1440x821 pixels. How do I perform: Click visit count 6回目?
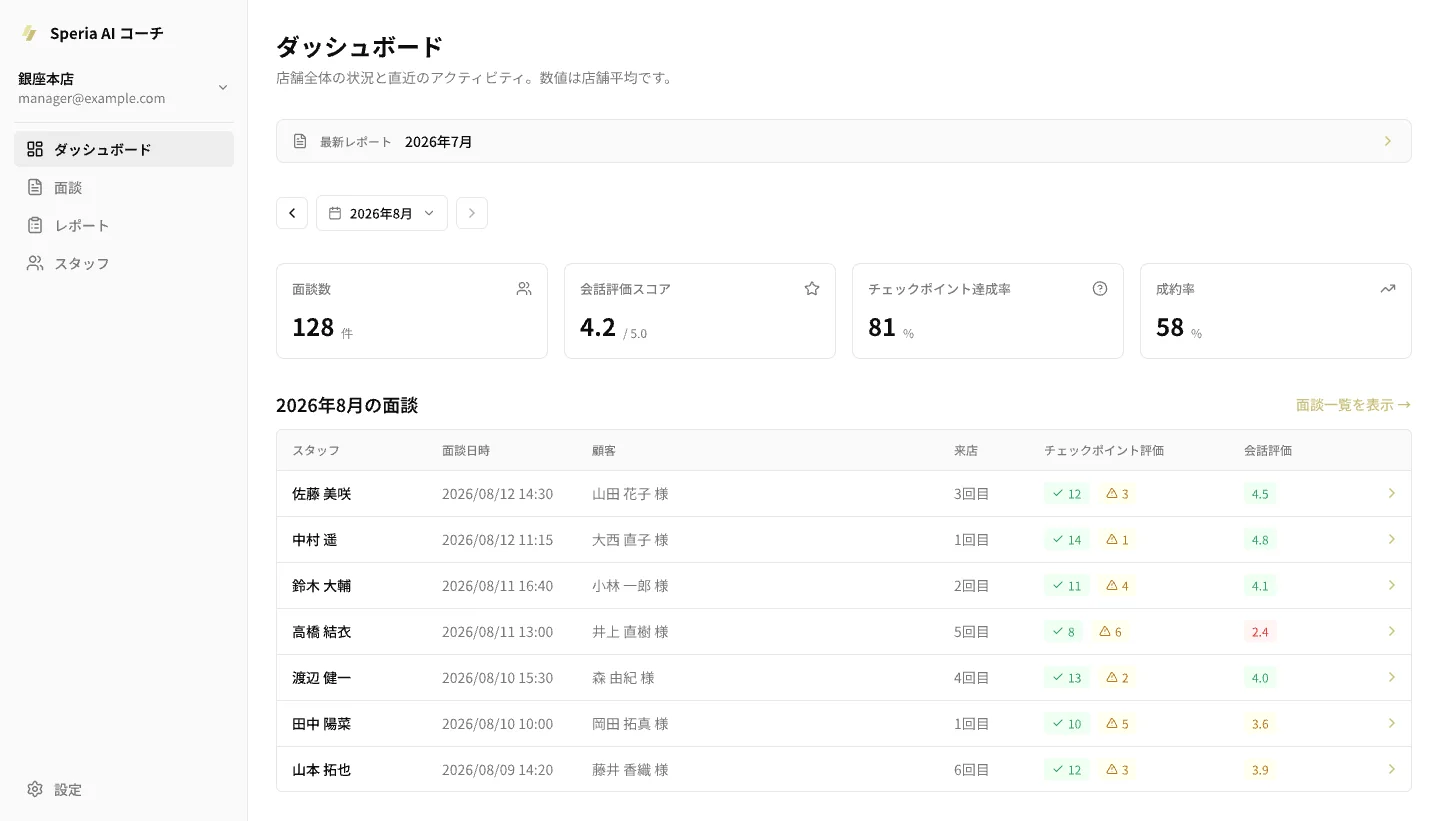(972, 770)
